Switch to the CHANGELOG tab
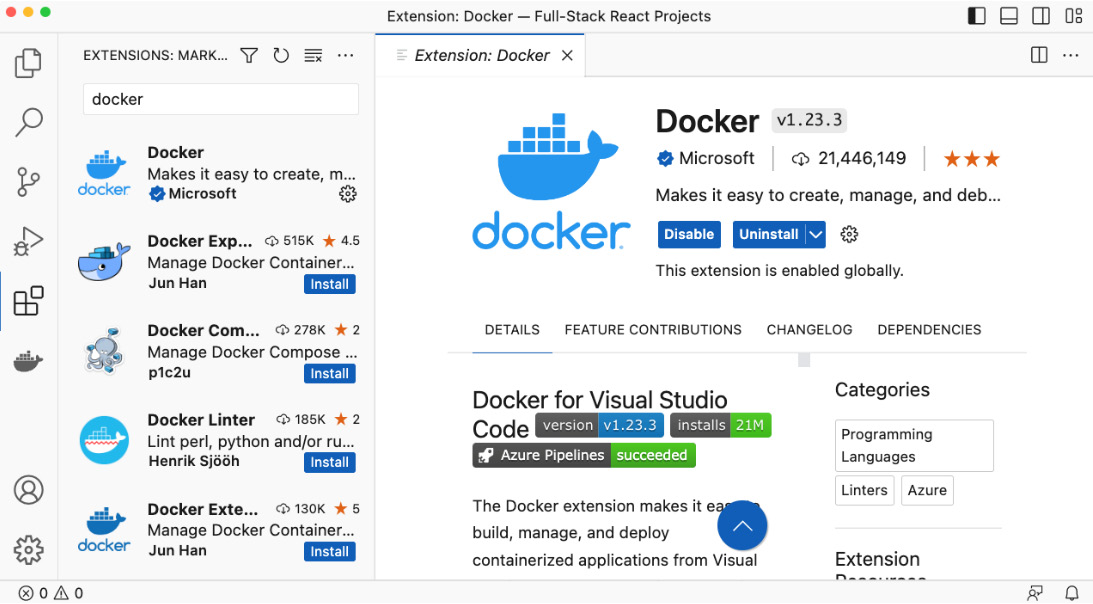 [x=809, y=330]
